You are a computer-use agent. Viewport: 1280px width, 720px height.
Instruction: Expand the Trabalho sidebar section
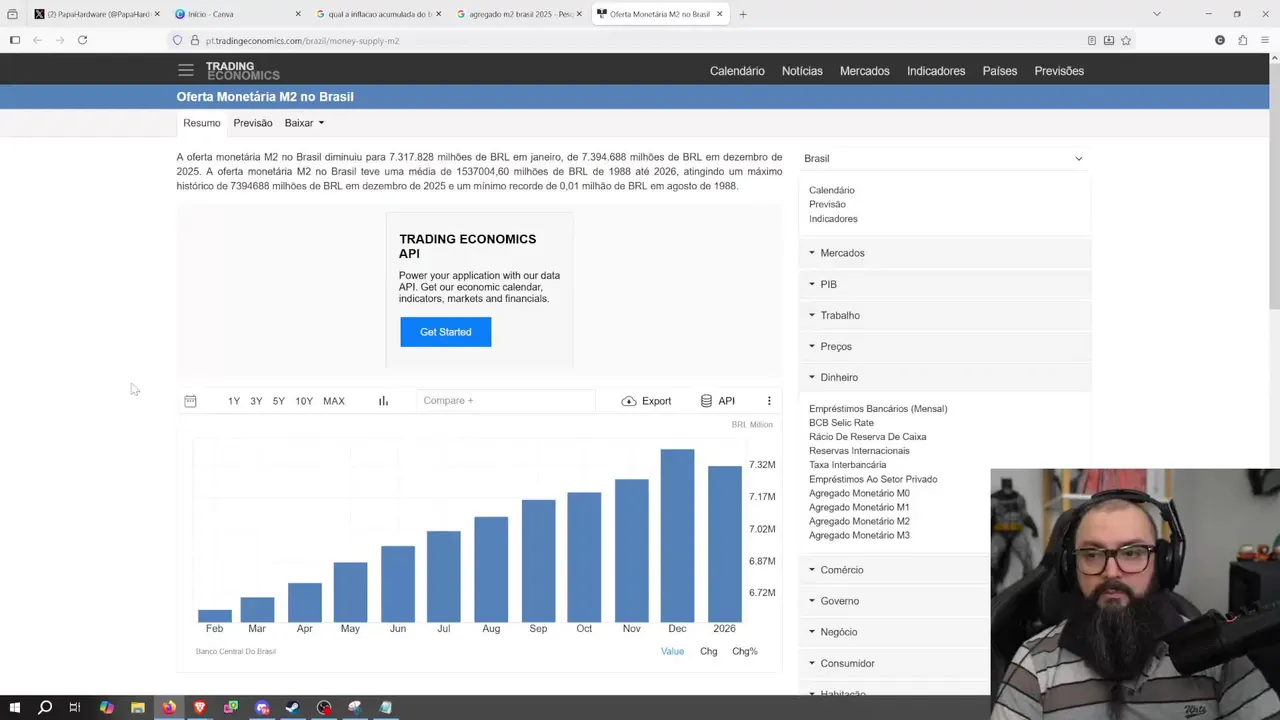point(944,315)
